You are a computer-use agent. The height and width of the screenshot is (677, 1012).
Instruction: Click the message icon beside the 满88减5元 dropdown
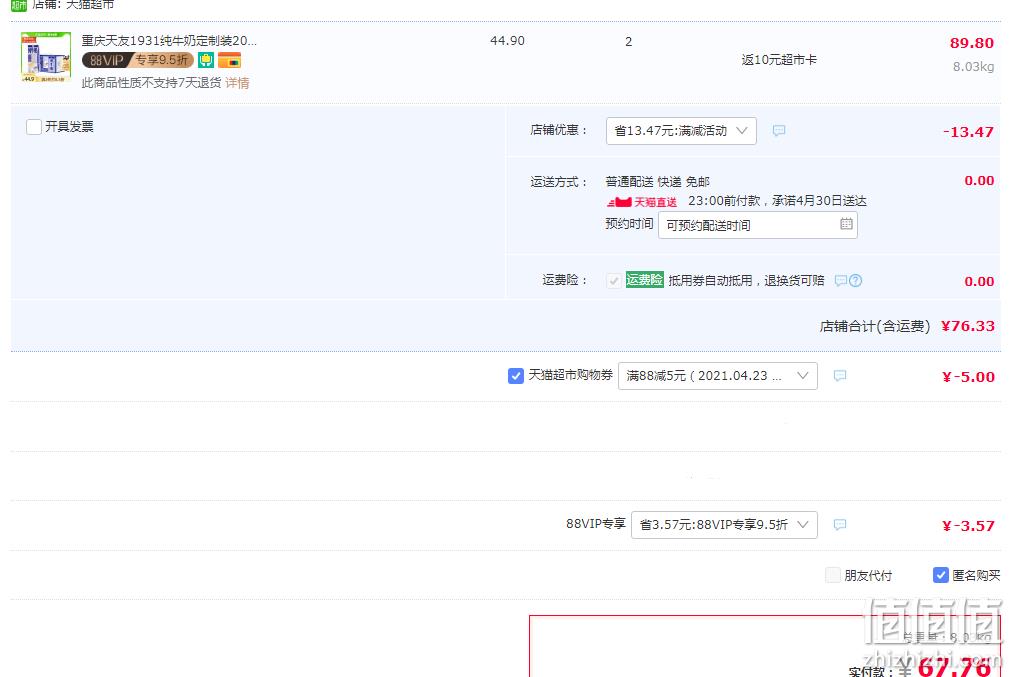click(840, 376)
